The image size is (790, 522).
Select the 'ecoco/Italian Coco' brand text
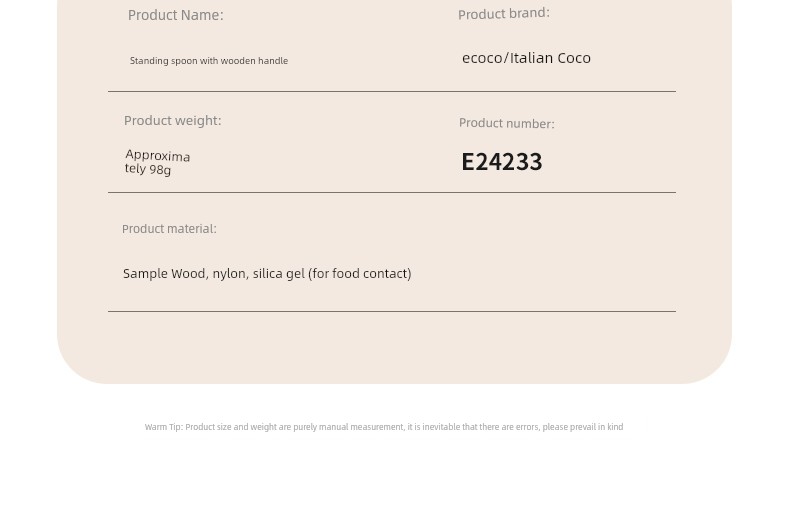[x=526, y=58]
